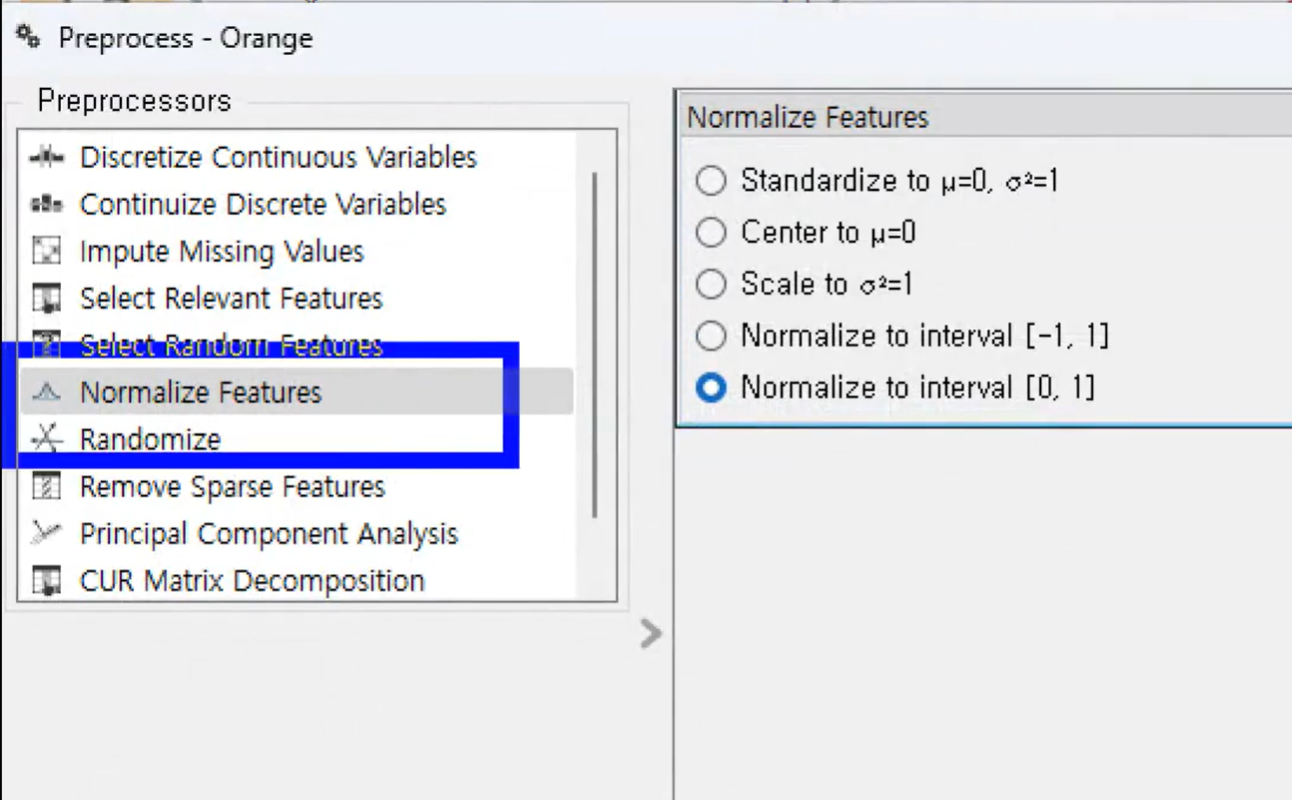Click the Normalize Features bell-curve icon

pyautogui.click(x=46, y=392)
